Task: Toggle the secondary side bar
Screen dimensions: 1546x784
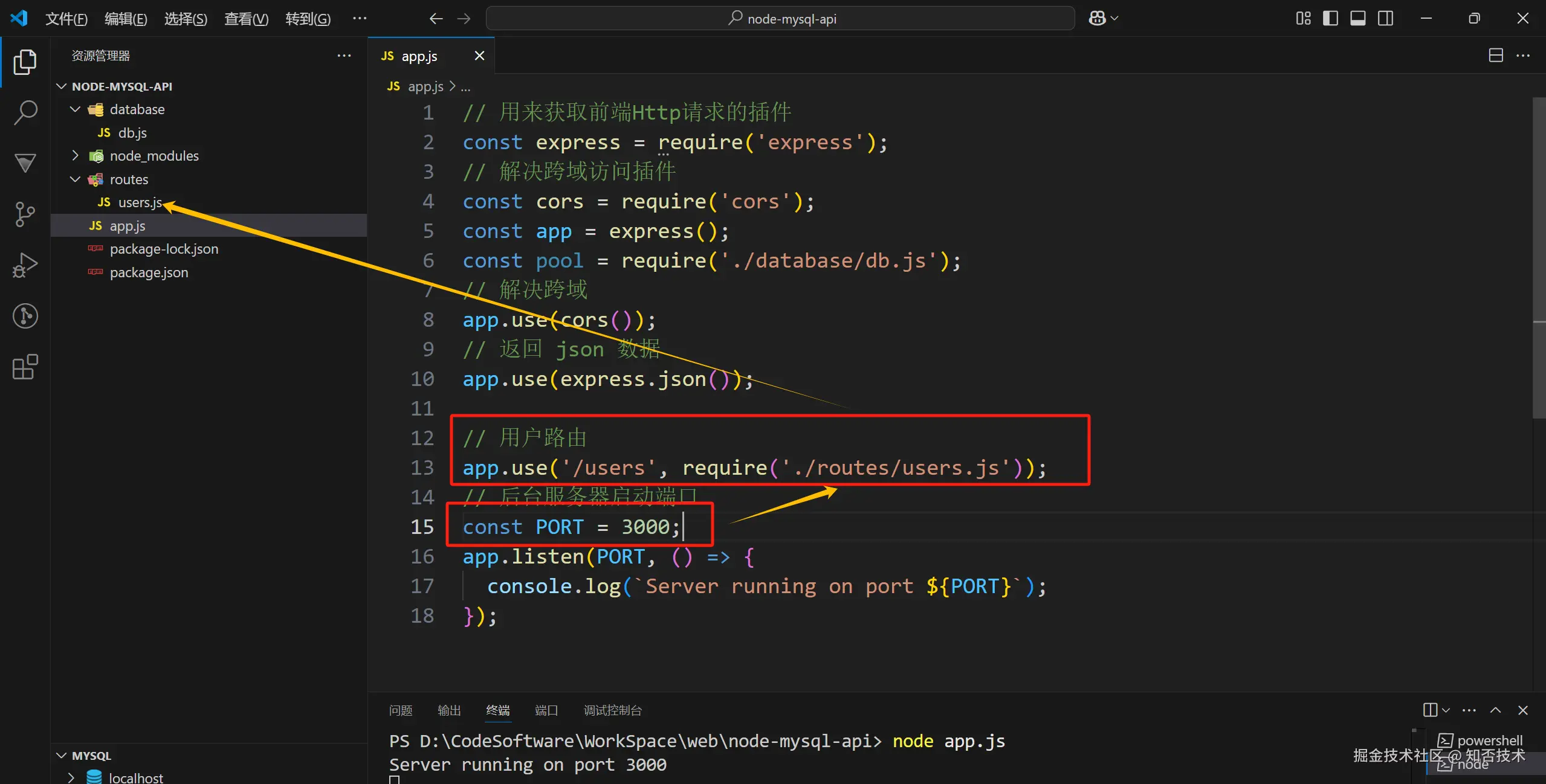Action: point(1385,19)
